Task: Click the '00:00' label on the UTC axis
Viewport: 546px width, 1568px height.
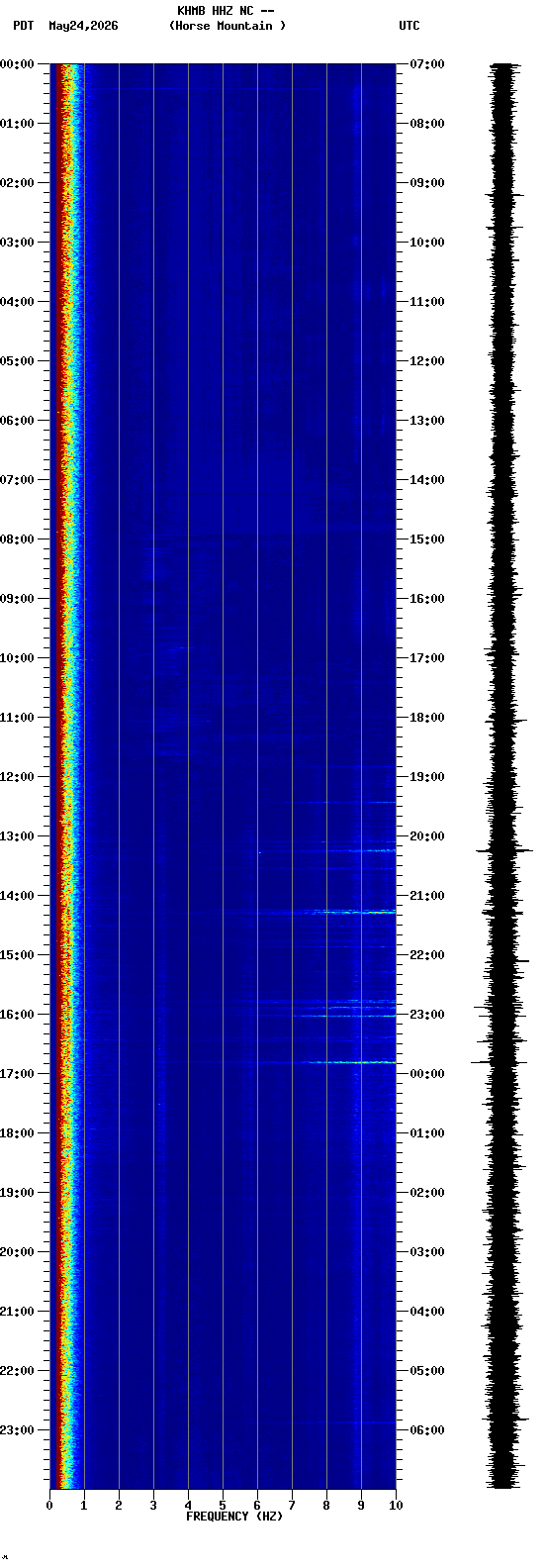Action: point(427,1074)
